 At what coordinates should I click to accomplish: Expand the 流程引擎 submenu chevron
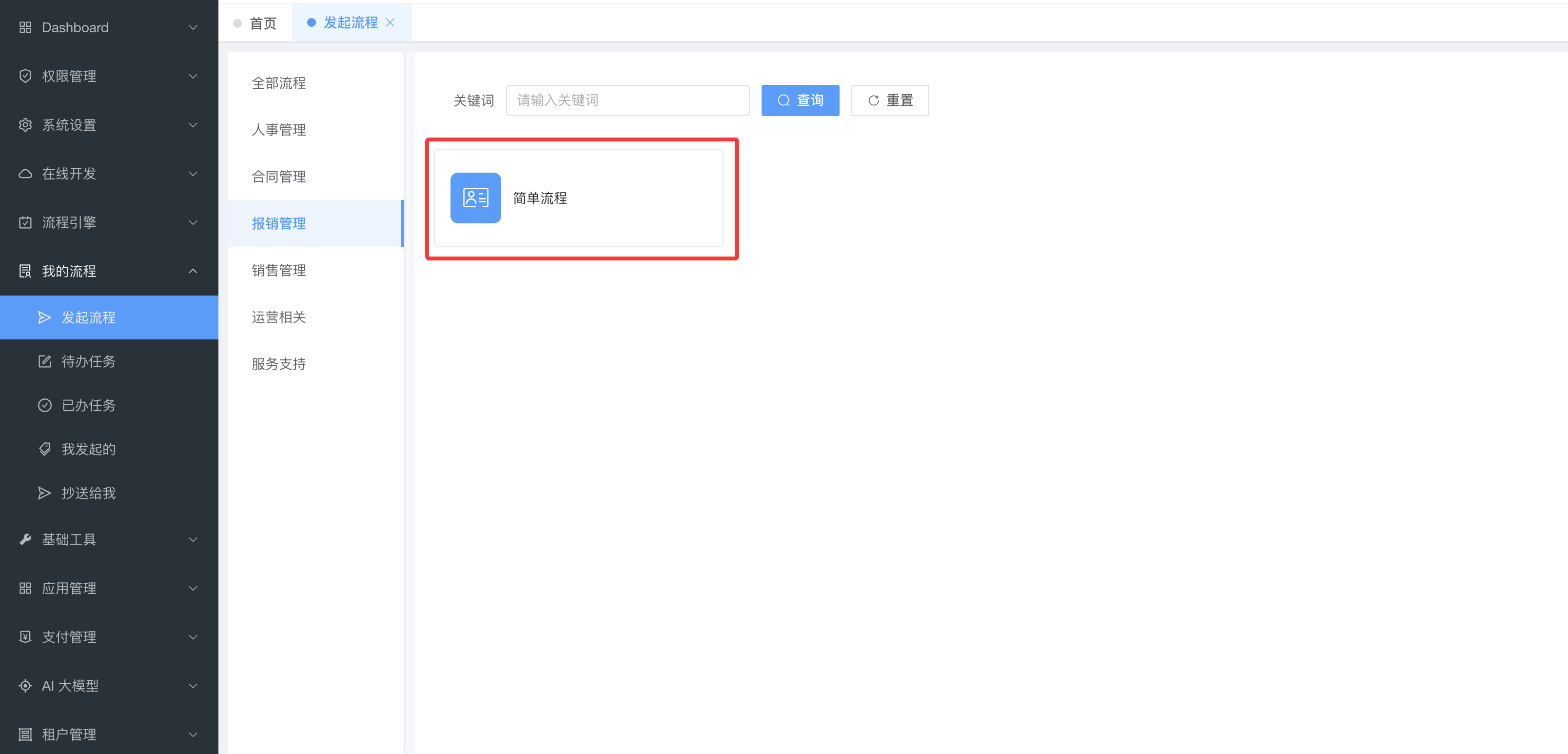pos(193,222)
